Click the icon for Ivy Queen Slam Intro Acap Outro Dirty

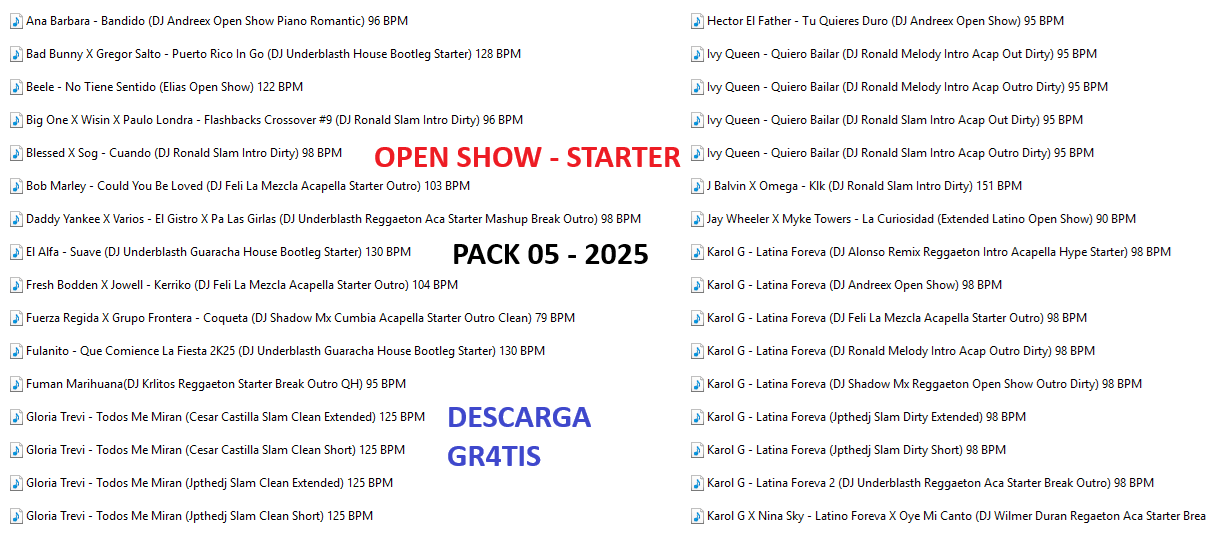pyautogui.click(x=697, y=153)
